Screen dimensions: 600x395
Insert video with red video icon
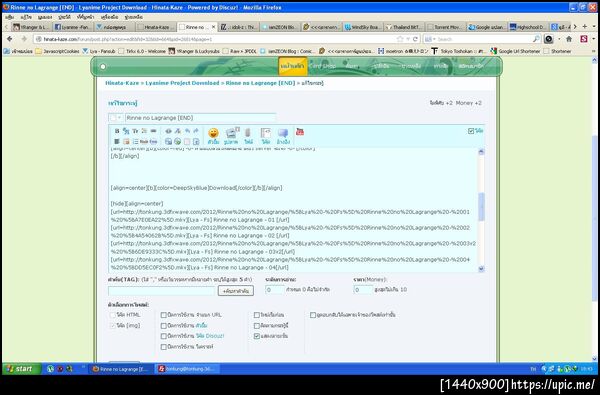(x=300, y=132)
